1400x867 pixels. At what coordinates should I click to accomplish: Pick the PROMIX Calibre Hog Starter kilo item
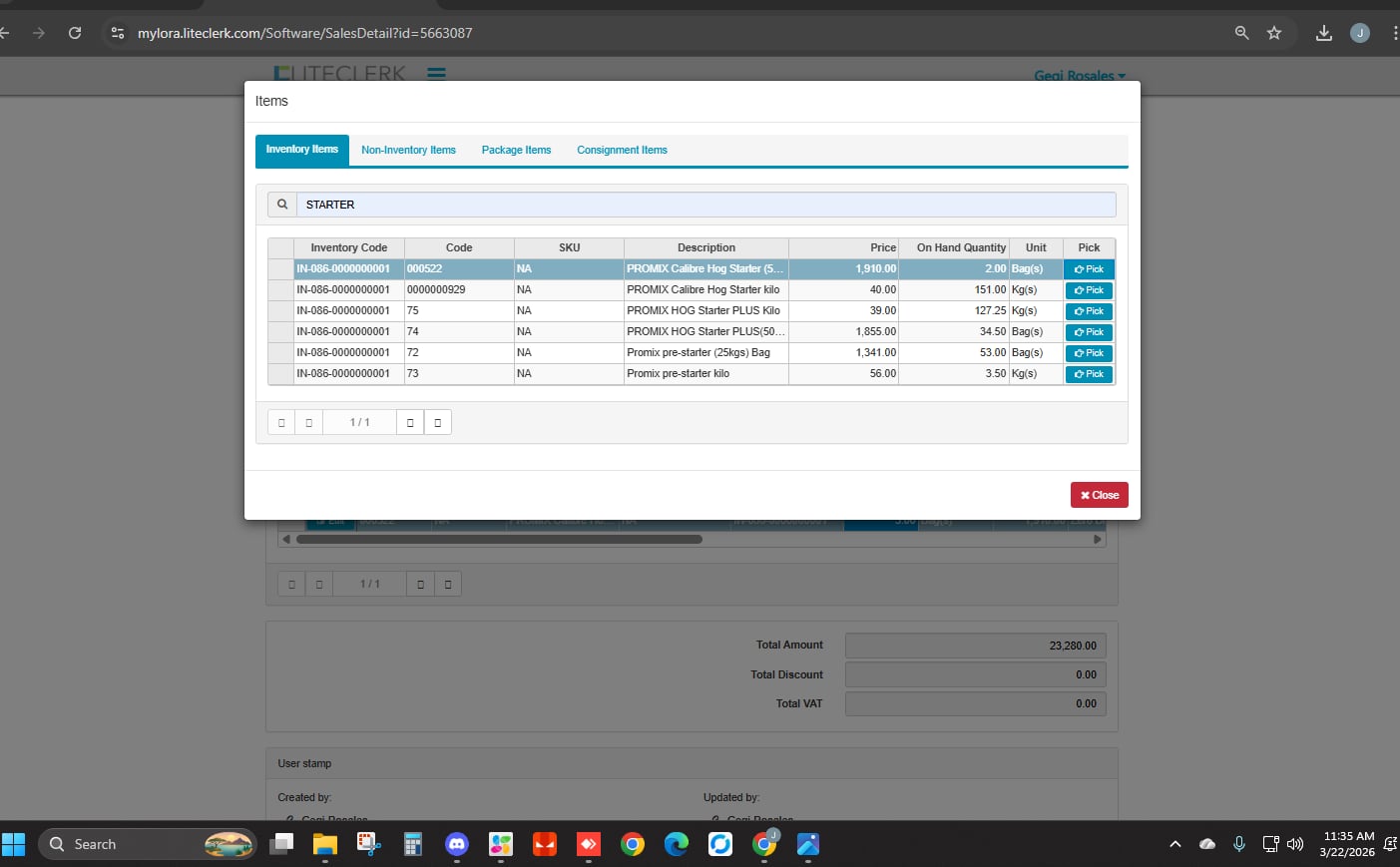coord(1089,290)
